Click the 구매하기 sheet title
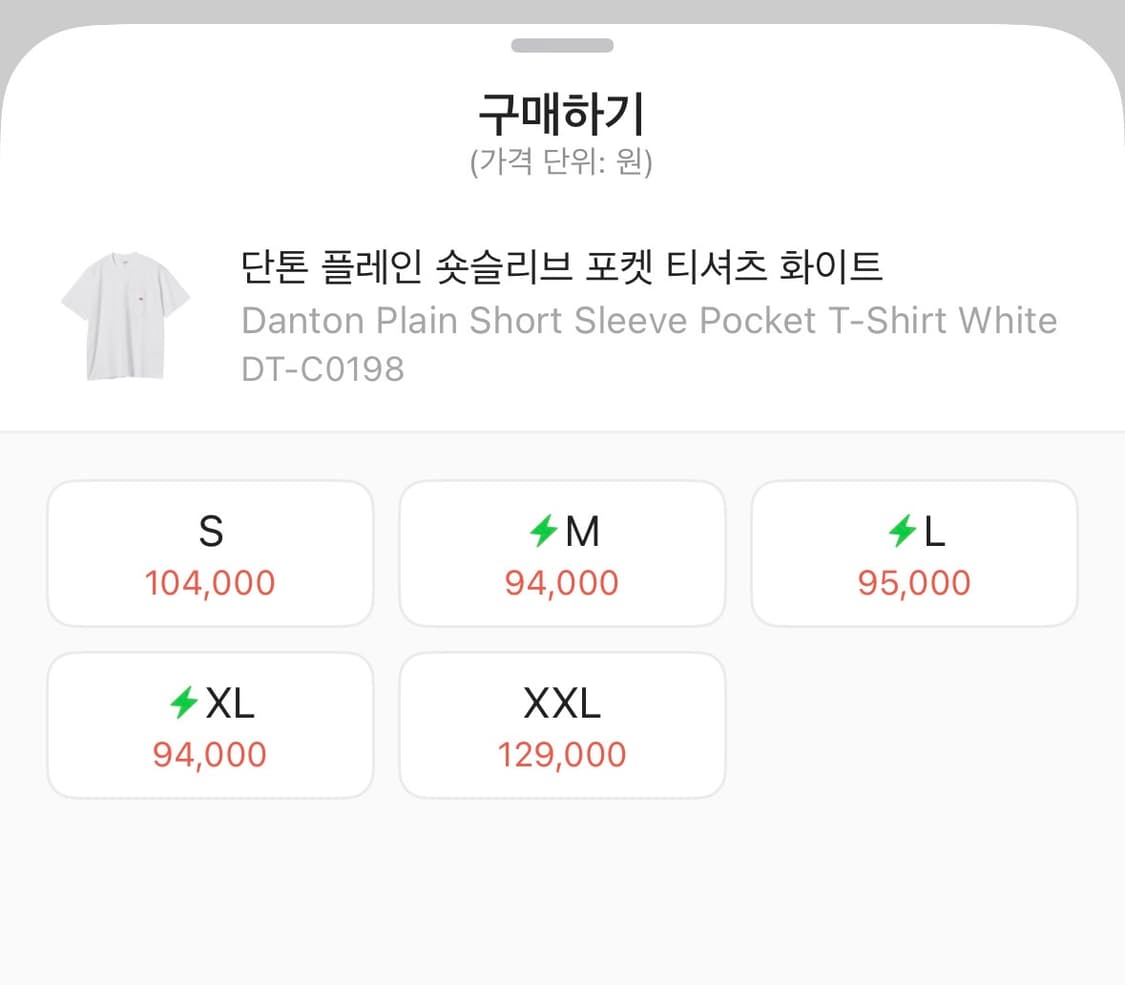The height and width of the screenshot is (985, 1125). [562, 112]
